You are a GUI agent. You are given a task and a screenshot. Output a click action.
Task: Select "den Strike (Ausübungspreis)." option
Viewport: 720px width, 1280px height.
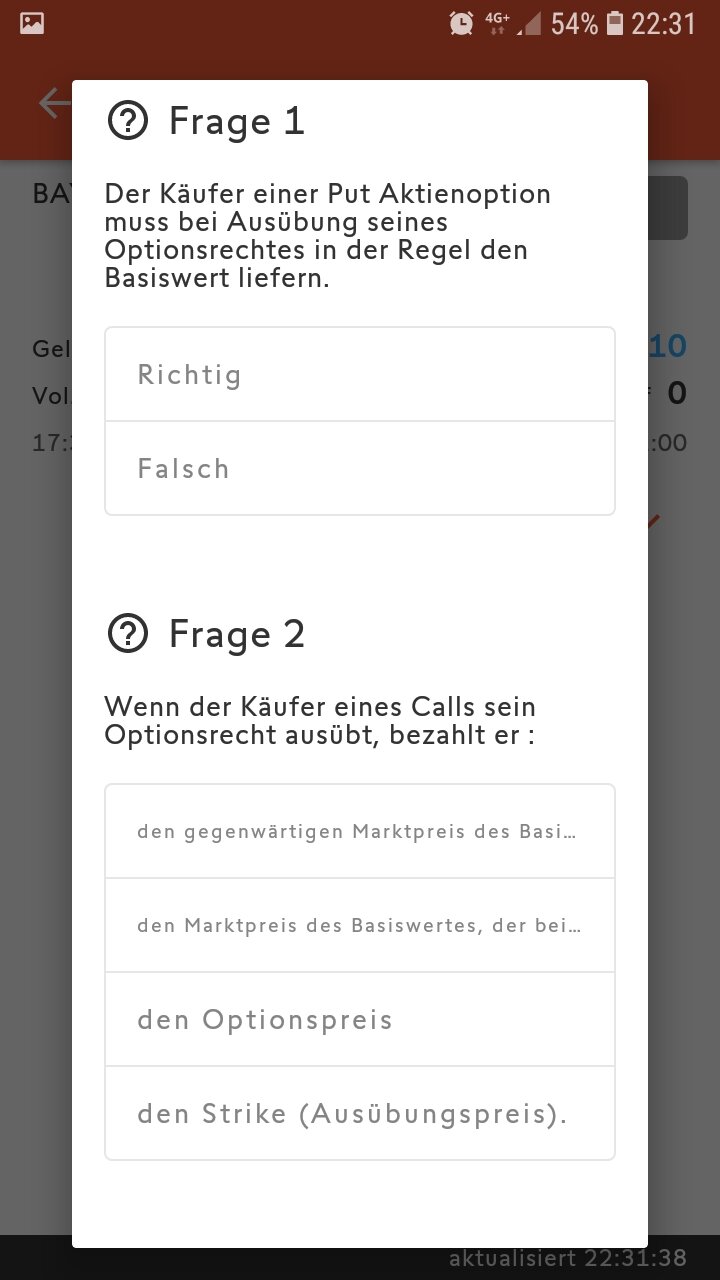[360, 1114]
